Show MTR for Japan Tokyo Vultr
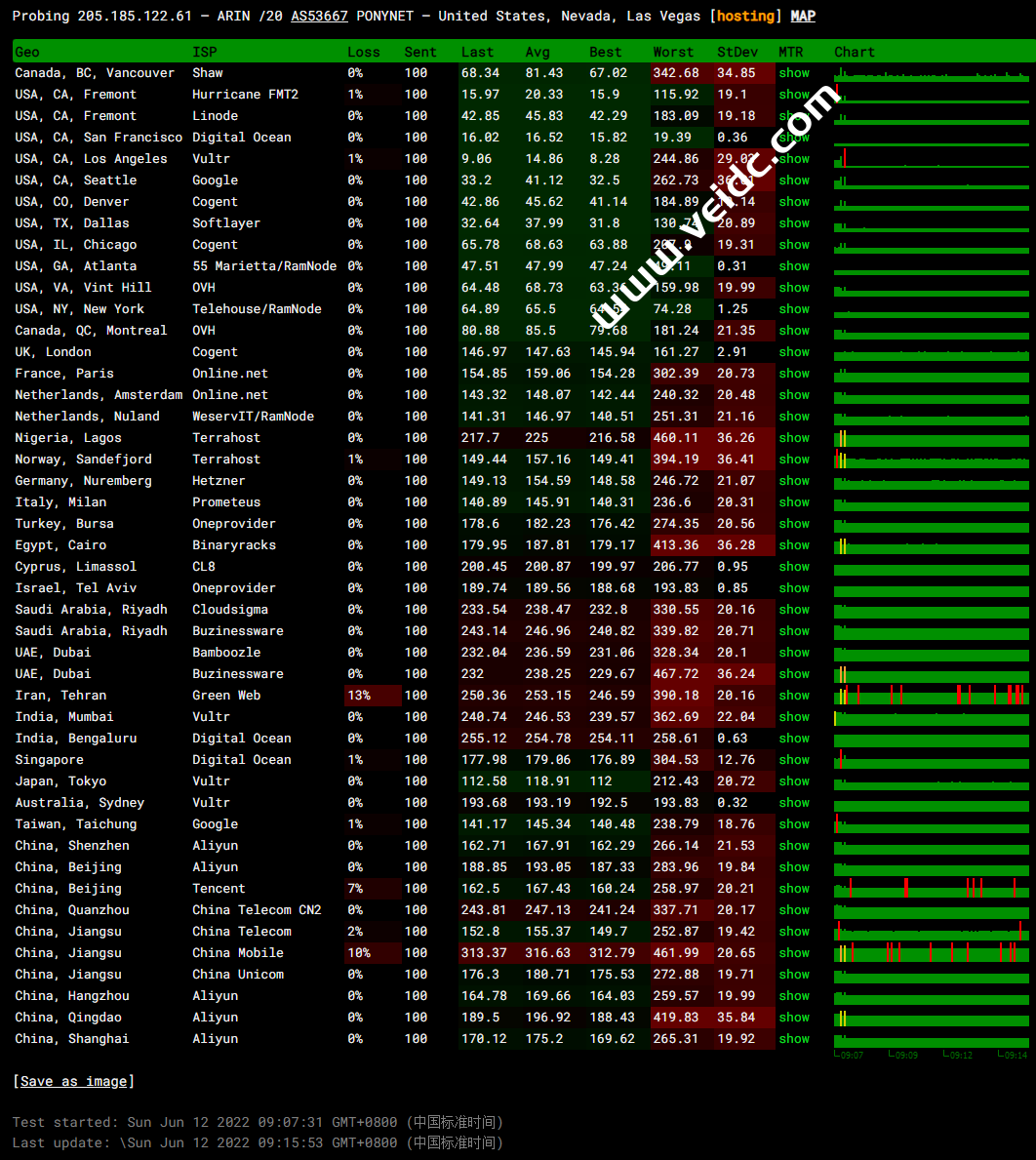The height and width of the screenshot is (1160, 1036). click(x=794, y=781)
